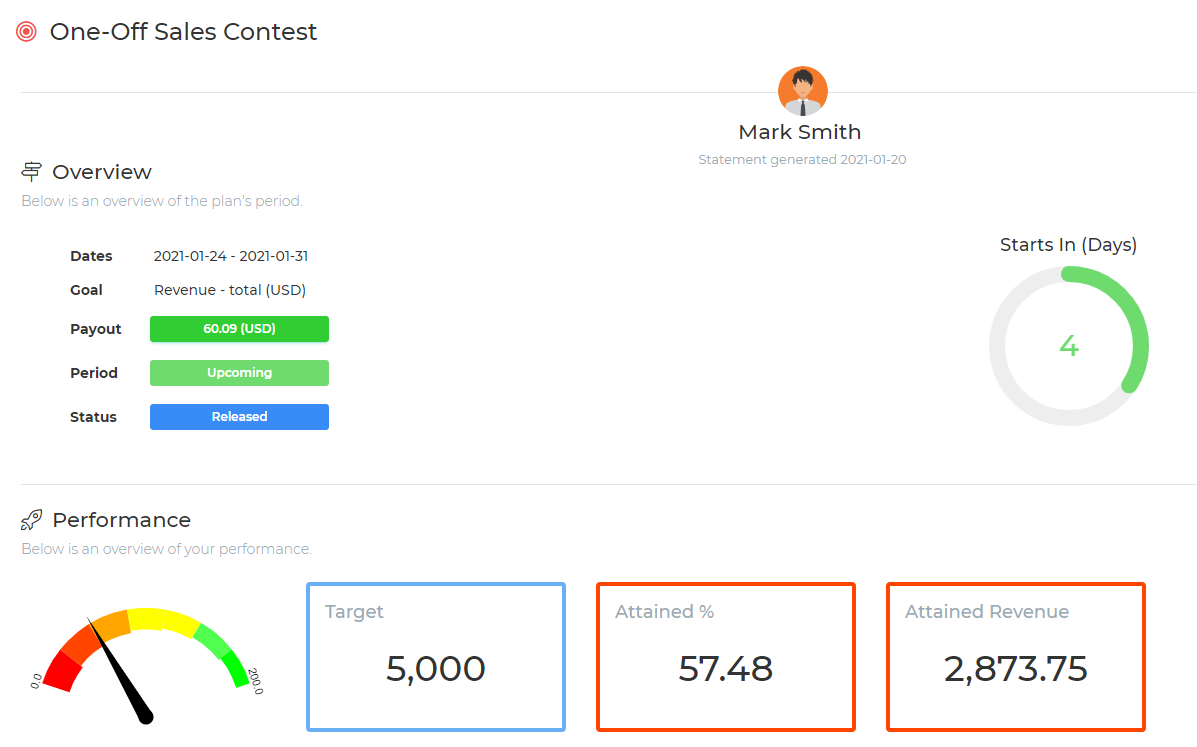Click the One-Off Sales Contest title
This screenshot has height=747, width=1197.
(x=183, y=32)
